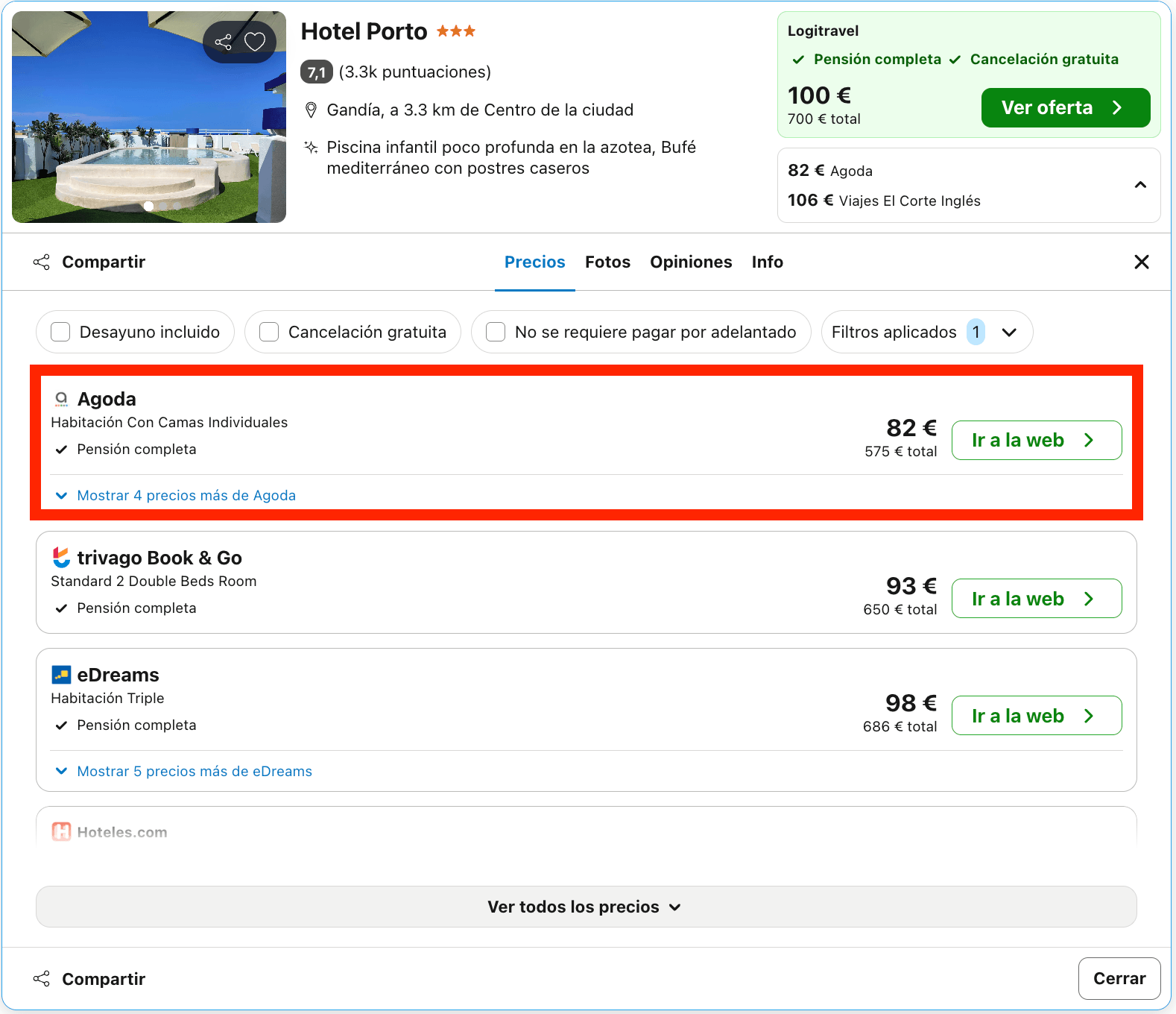Click the 82 € Agoda price row
Viewport: 1176px width, 1014px height.
830,171
